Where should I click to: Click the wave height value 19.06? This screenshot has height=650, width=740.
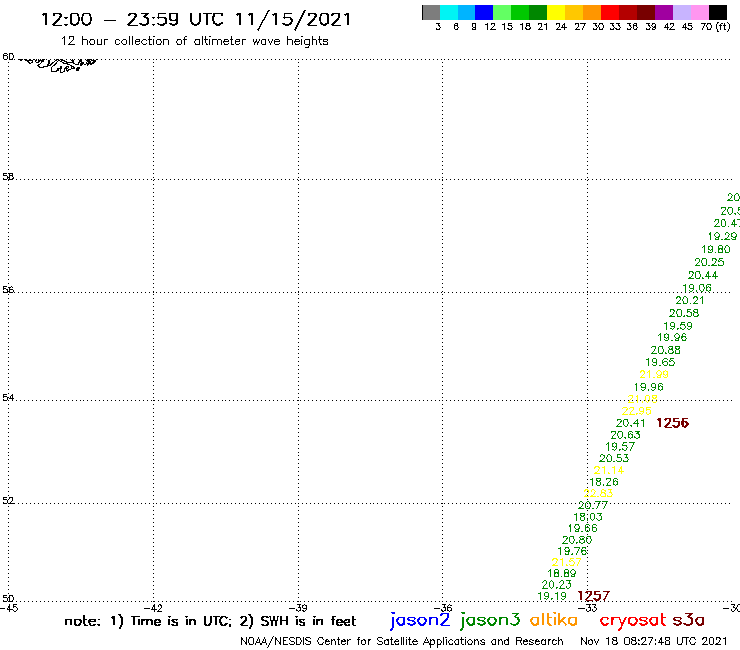(x=697, y=288)
